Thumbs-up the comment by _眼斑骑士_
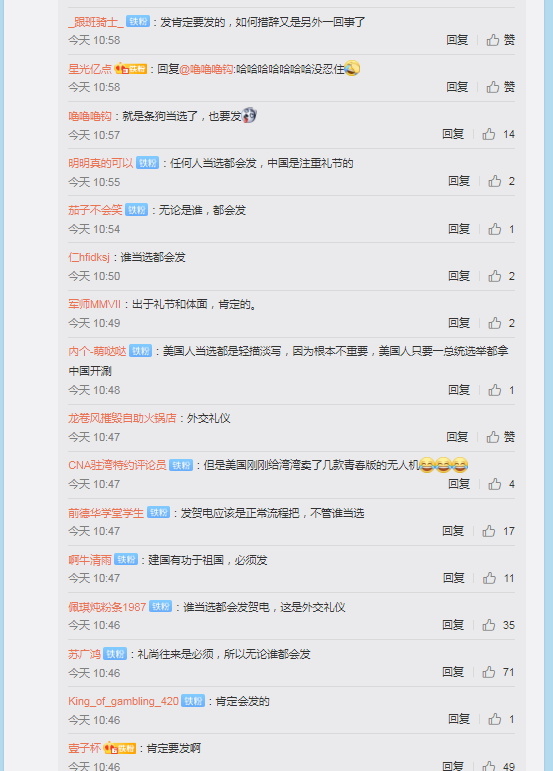This screenshot has width=553, height=771. pyautogui.click(x=500, y=40)
